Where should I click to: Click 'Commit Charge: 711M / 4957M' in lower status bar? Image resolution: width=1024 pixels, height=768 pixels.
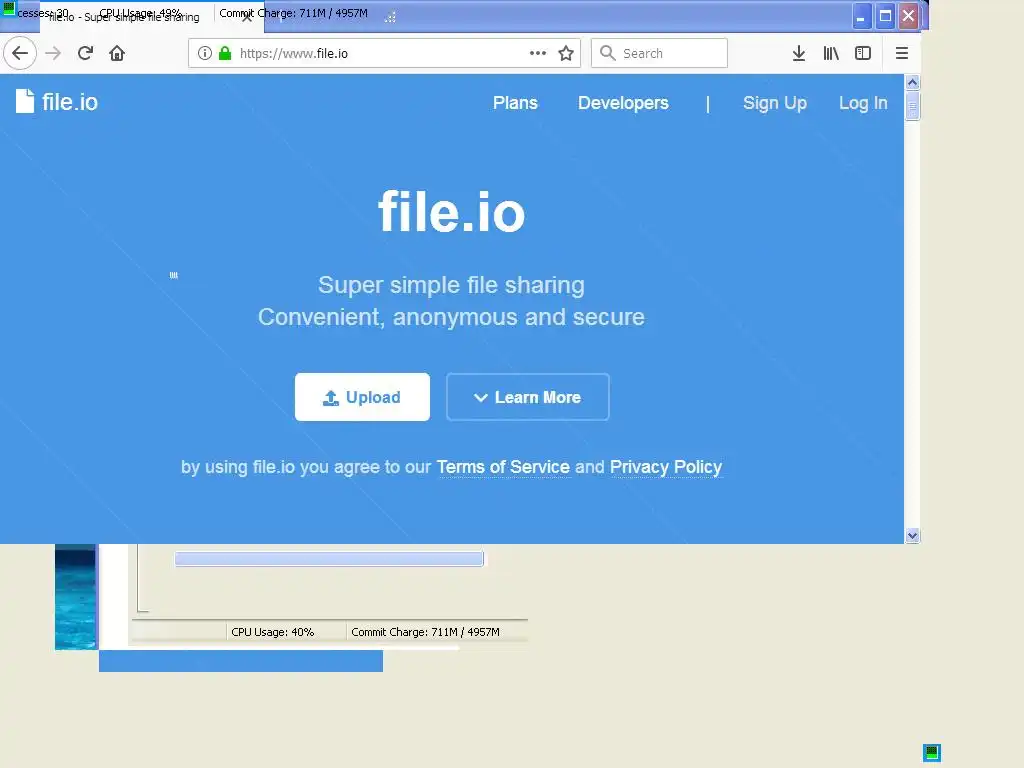425,632
